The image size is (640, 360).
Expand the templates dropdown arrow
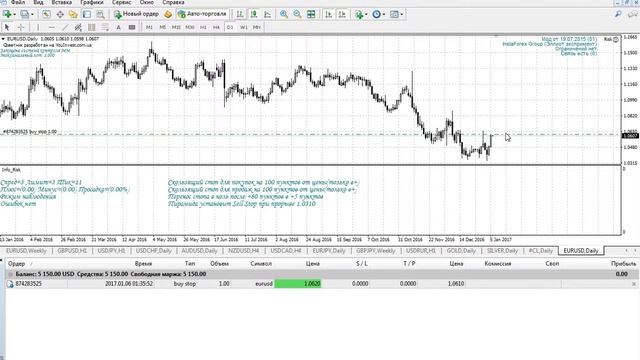tap(402, 14)
